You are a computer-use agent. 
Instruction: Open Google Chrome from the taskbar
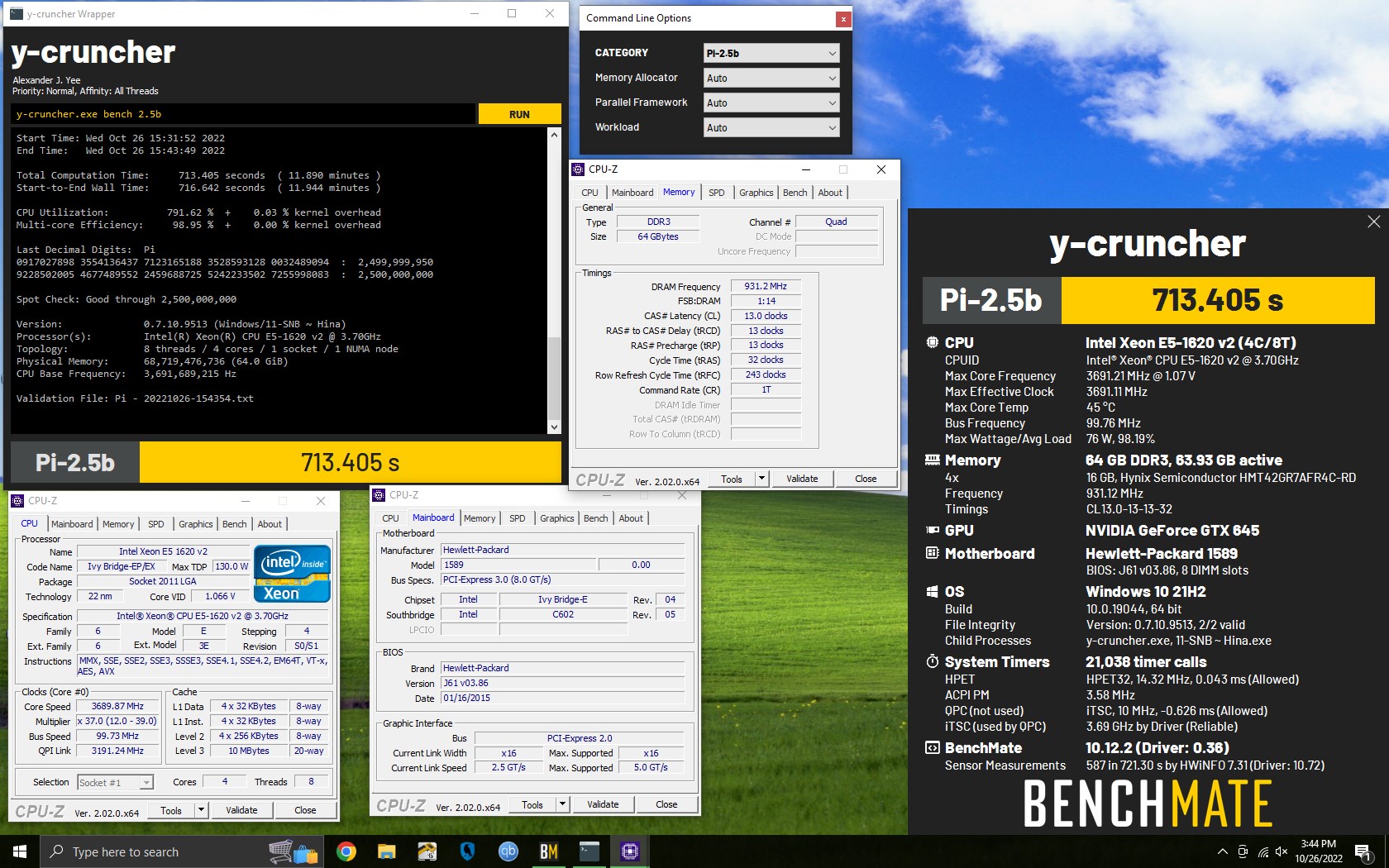click(346, 851)
